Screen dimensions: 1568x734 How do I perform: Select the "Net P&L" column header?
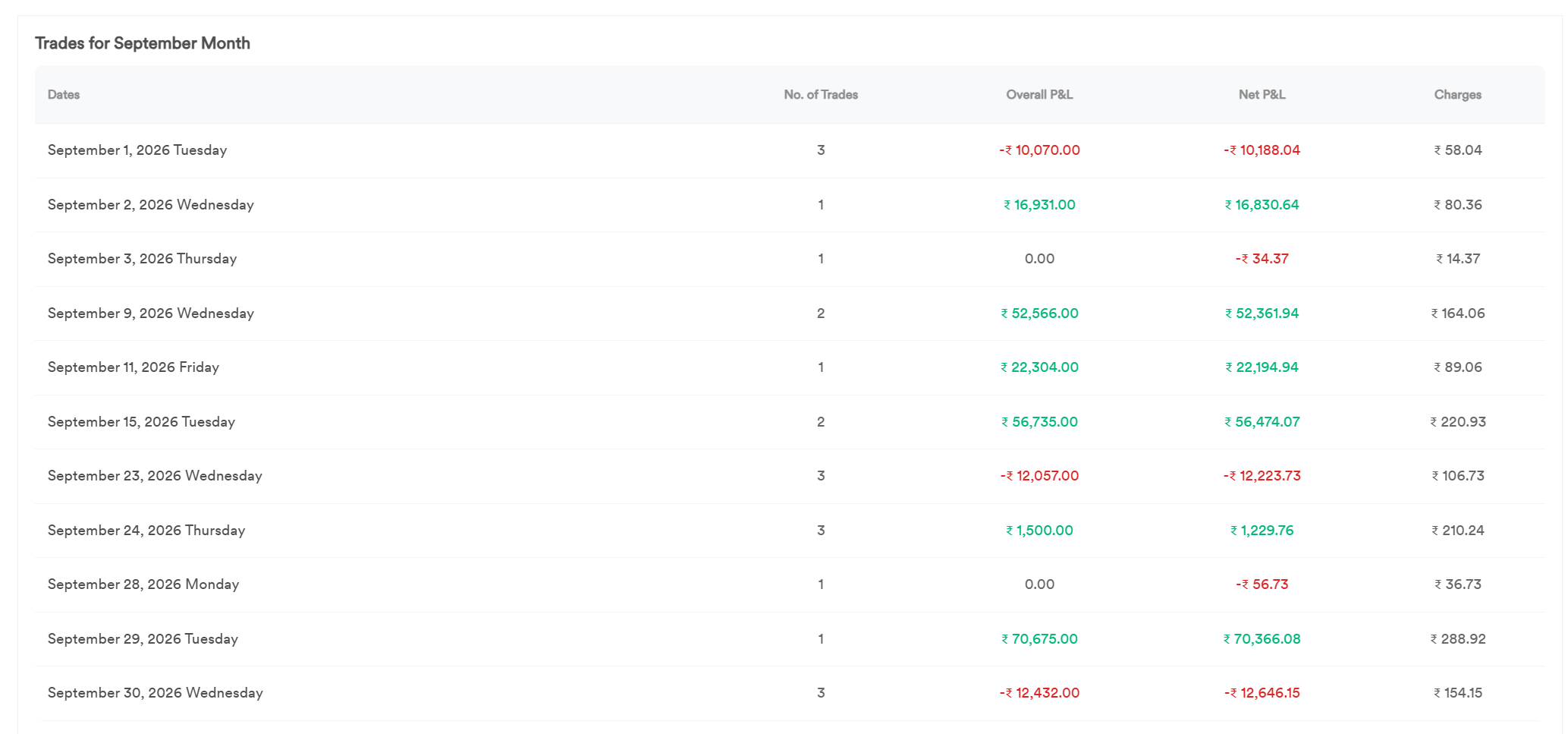coord(1262,95)
